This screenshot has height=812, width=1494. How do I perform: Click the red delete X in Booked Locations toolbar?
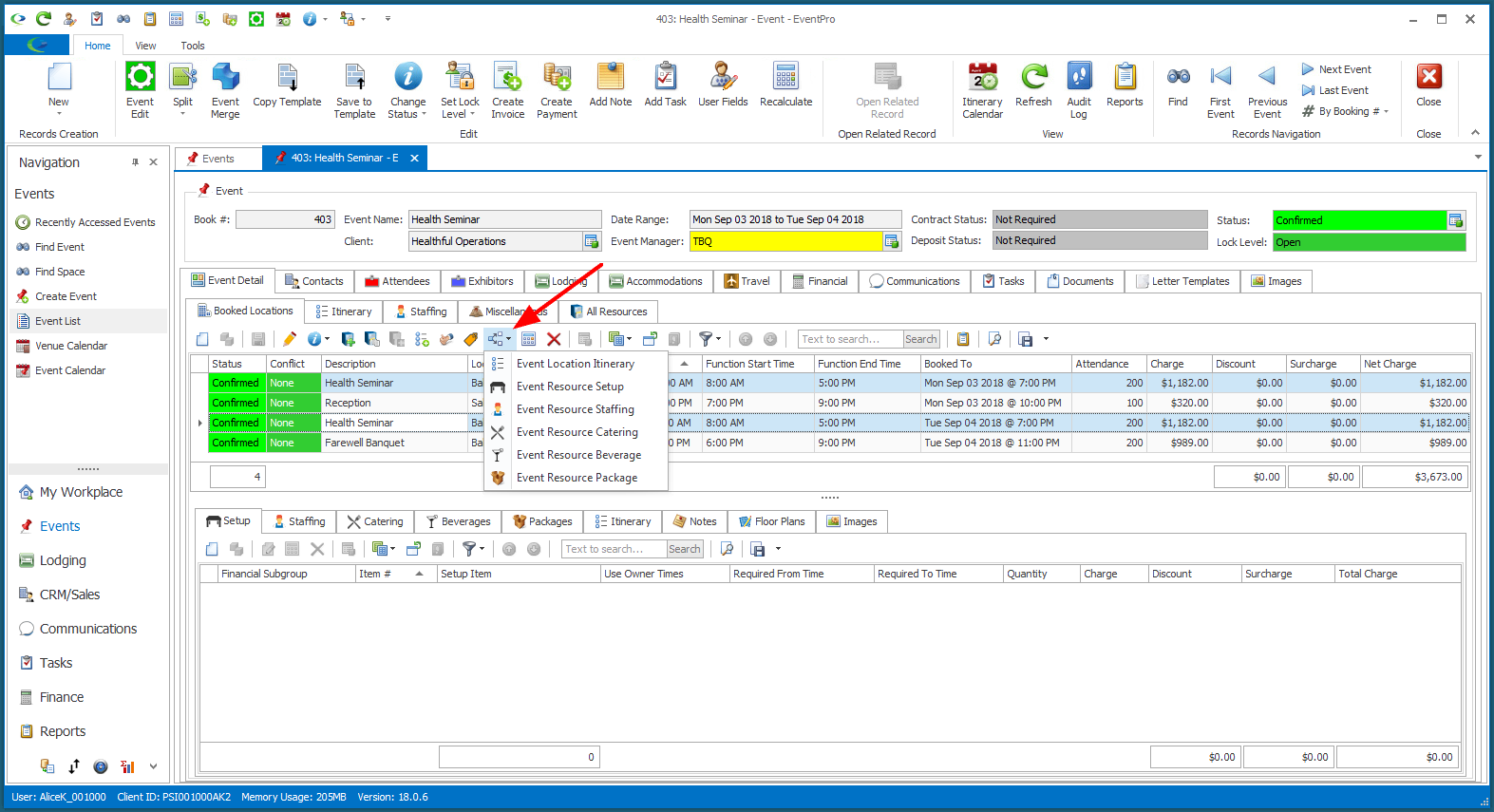554,339
